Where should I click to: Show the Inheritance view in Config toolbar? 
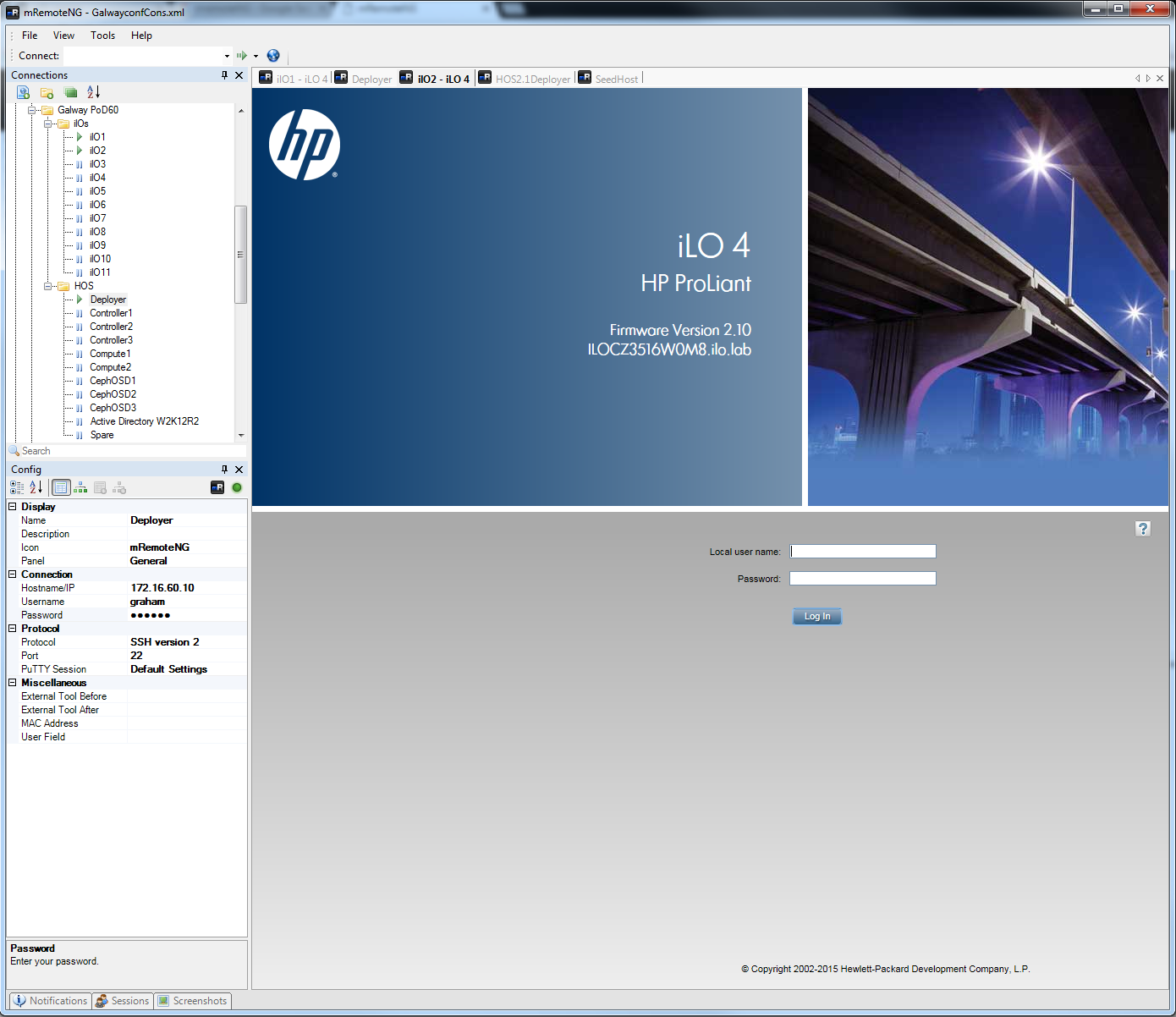click(80, 487)
